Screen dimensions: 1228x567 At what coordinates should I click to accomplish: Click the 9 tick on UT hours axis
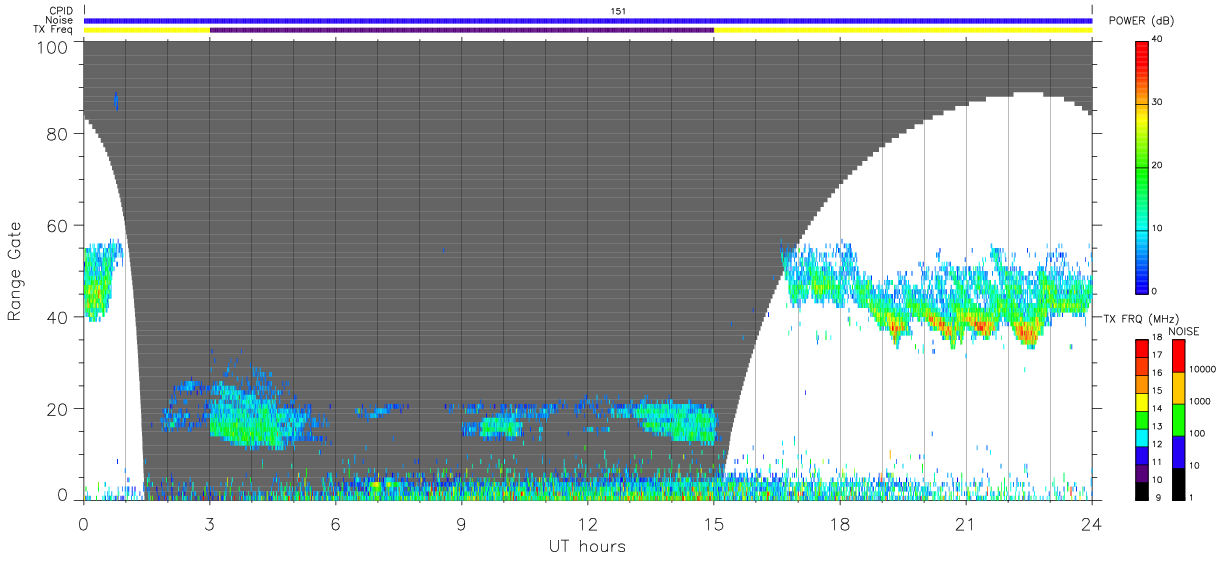pos(462,523)
